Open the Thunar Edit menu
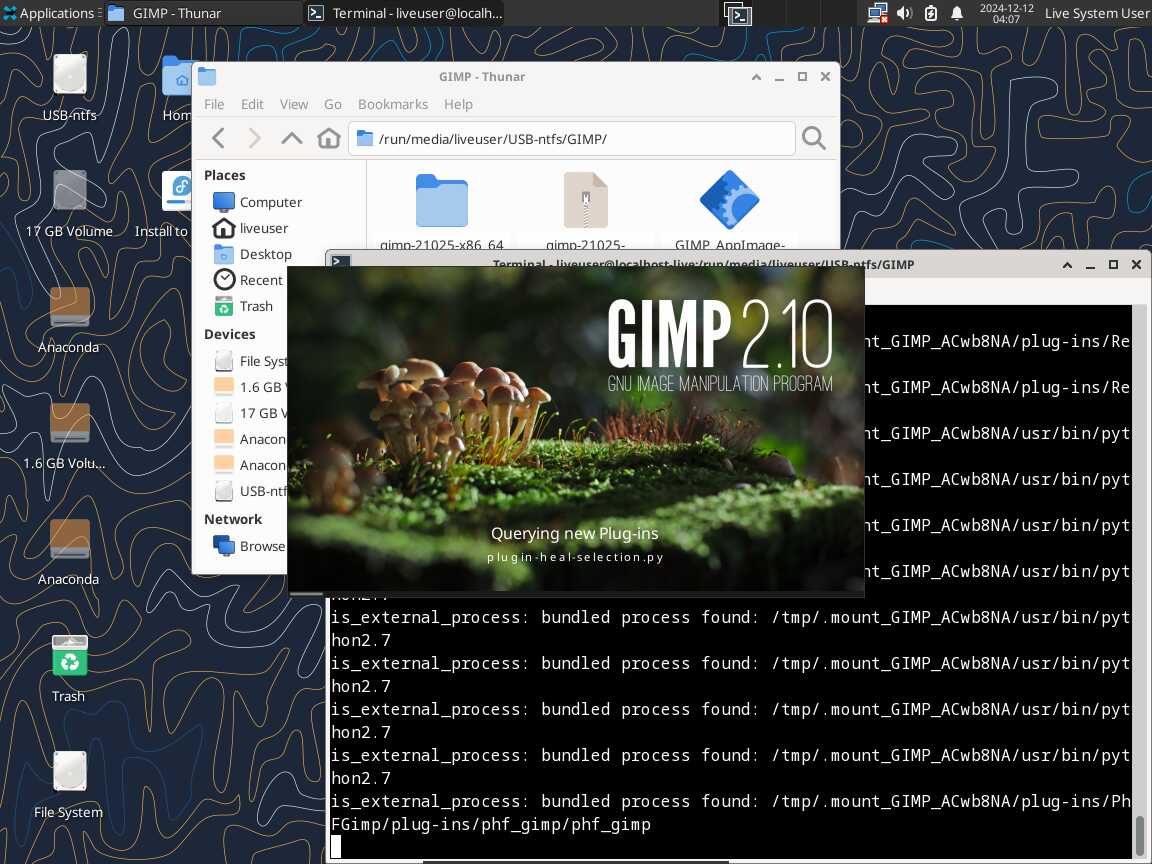Viewport: 1152px width, 864px height. point(252,104)
